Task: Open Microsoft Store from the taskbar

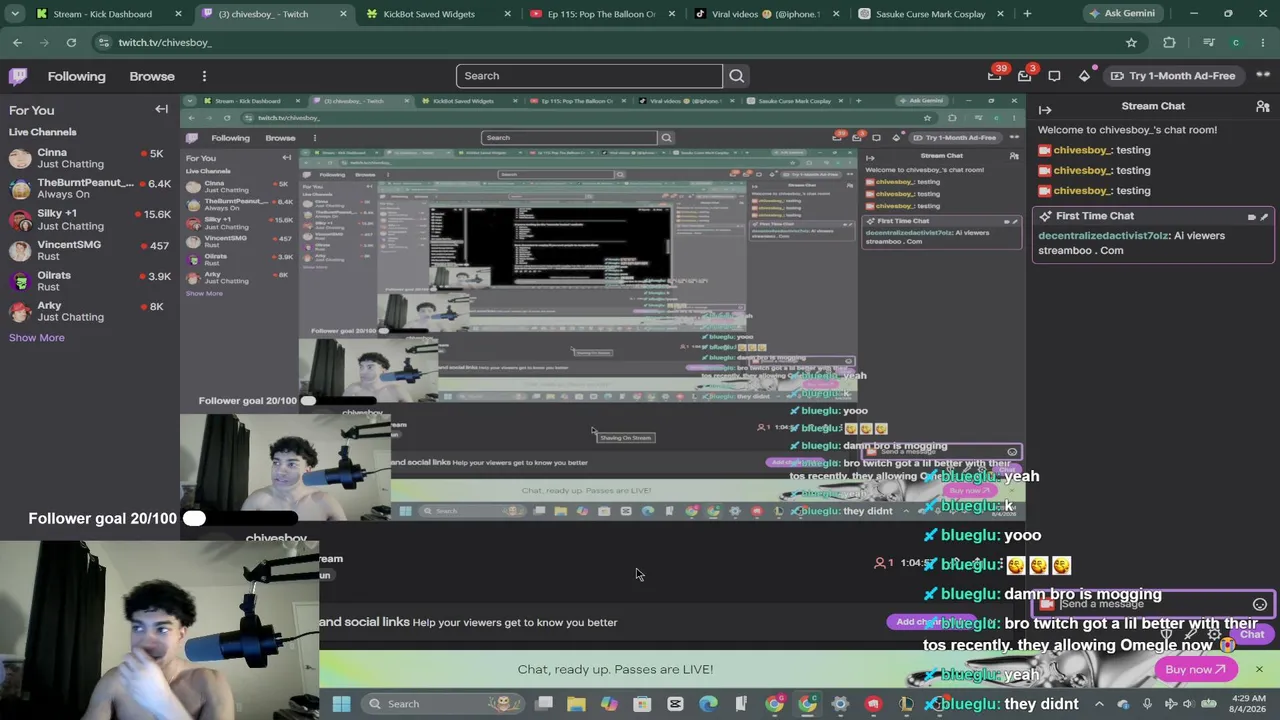Action: tap(642, 704)
